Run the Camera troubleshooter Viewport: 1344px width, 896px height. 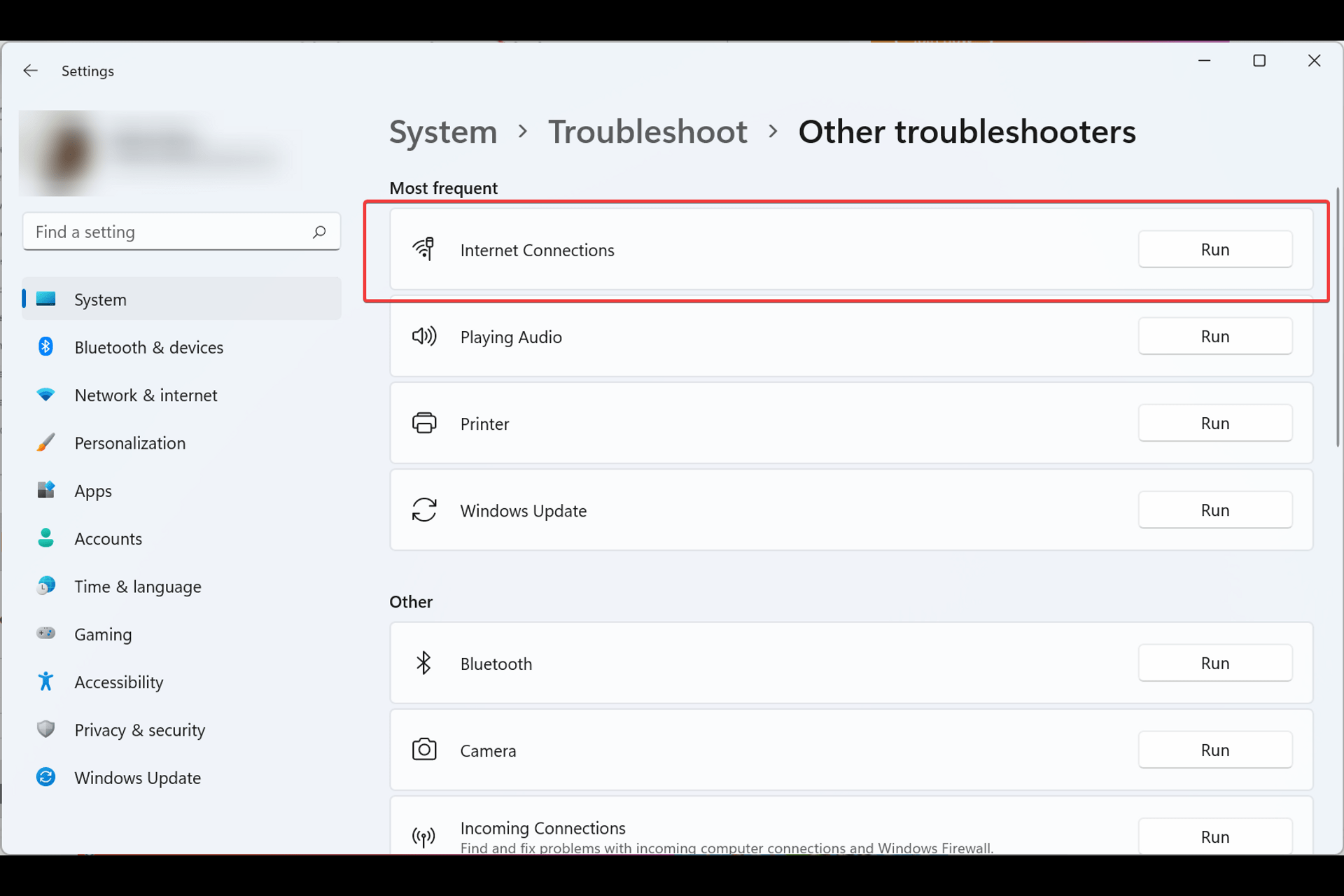coord(1215,750)
